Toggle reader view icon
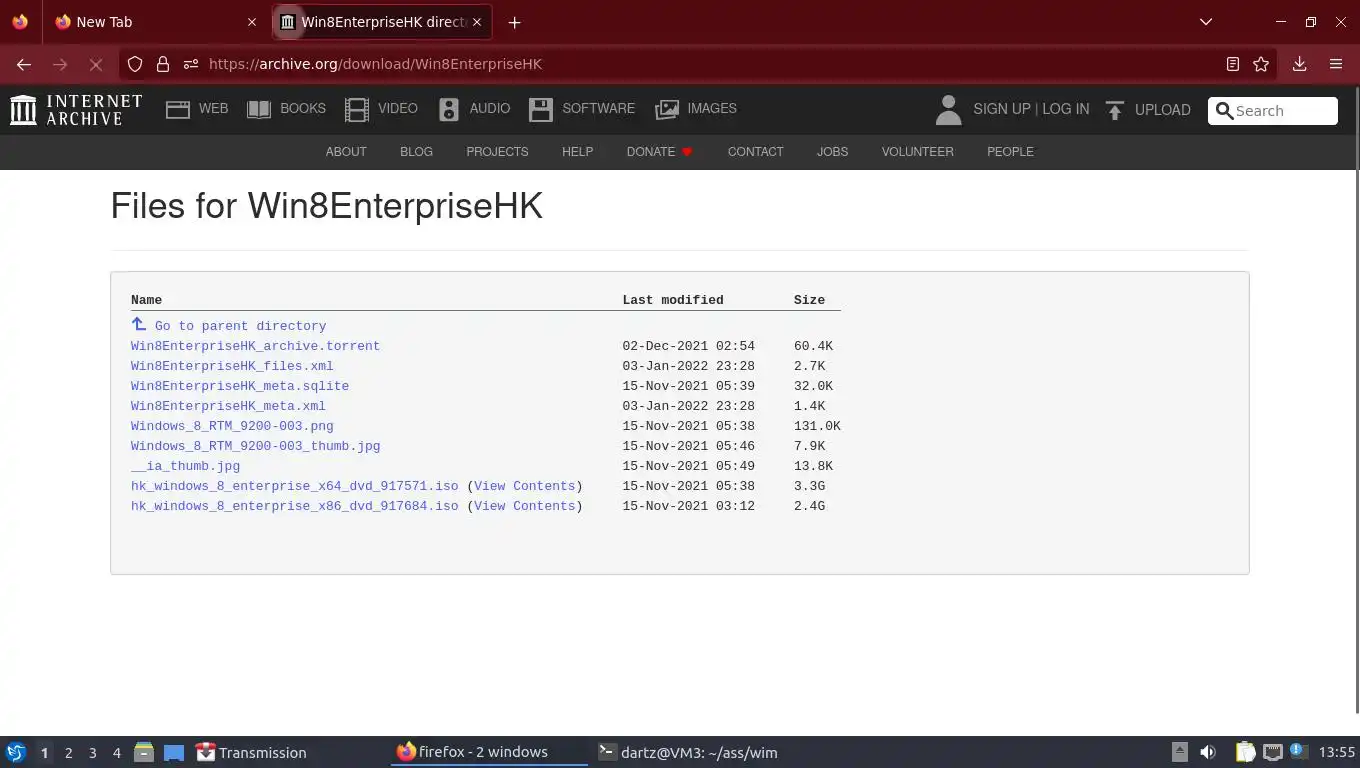Viewport: 1360px width, 768px height. point(1233,64)
